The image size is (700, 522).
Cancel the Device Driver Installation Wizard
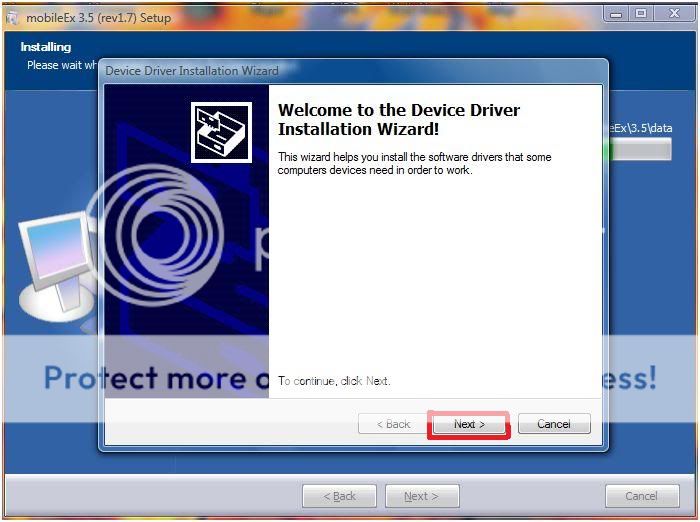(554, 424)
